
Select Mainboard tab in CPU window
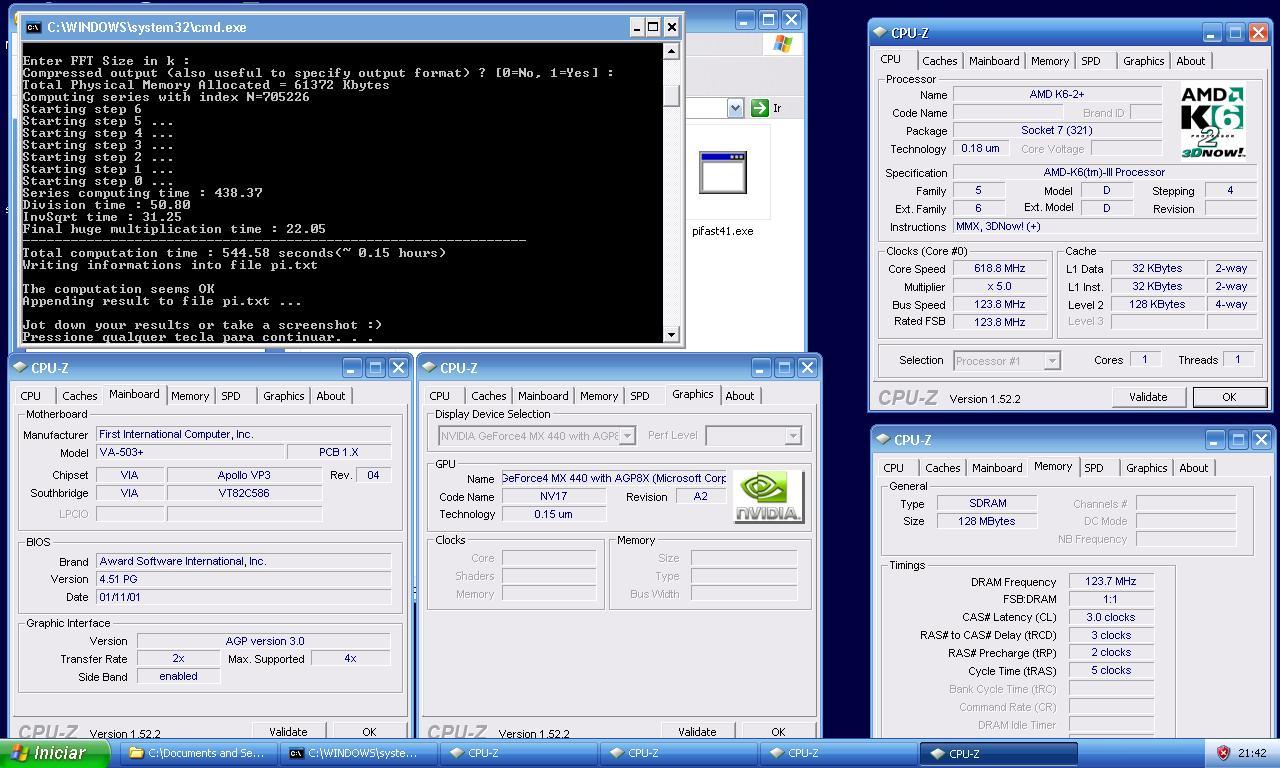point(994,61)
